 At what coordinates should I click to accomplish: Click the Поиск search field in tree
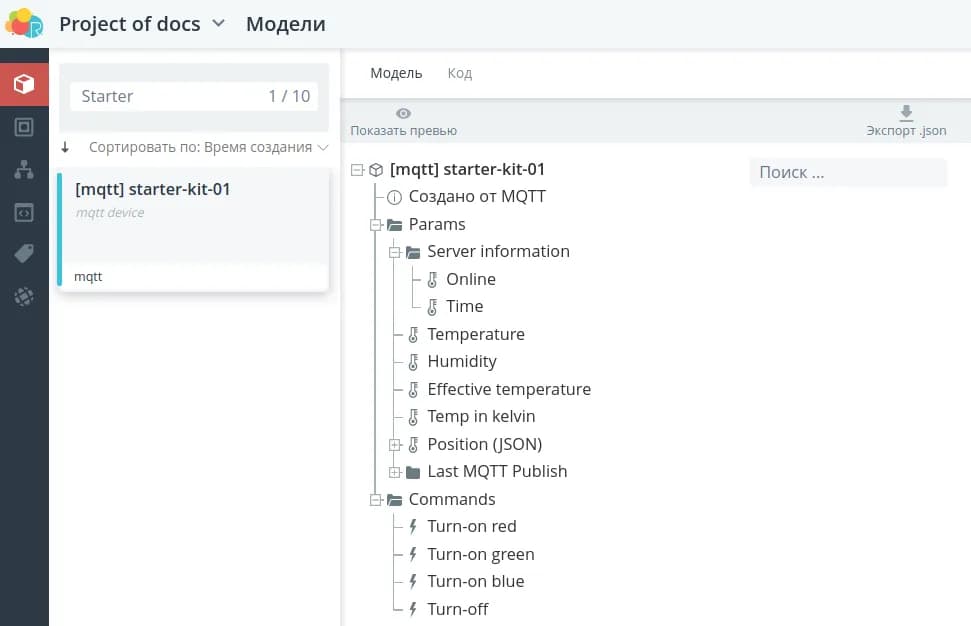847,172
